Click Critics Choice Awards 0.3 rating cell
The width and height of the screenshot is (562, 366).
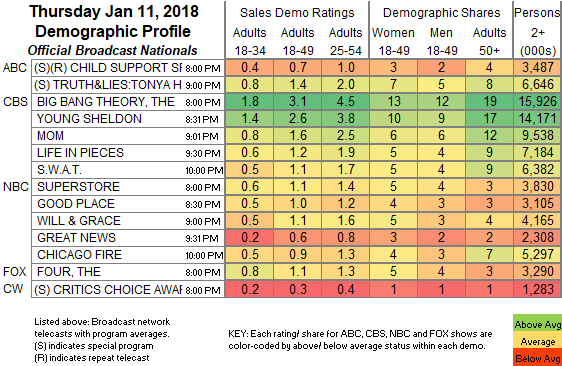point(298,289)
